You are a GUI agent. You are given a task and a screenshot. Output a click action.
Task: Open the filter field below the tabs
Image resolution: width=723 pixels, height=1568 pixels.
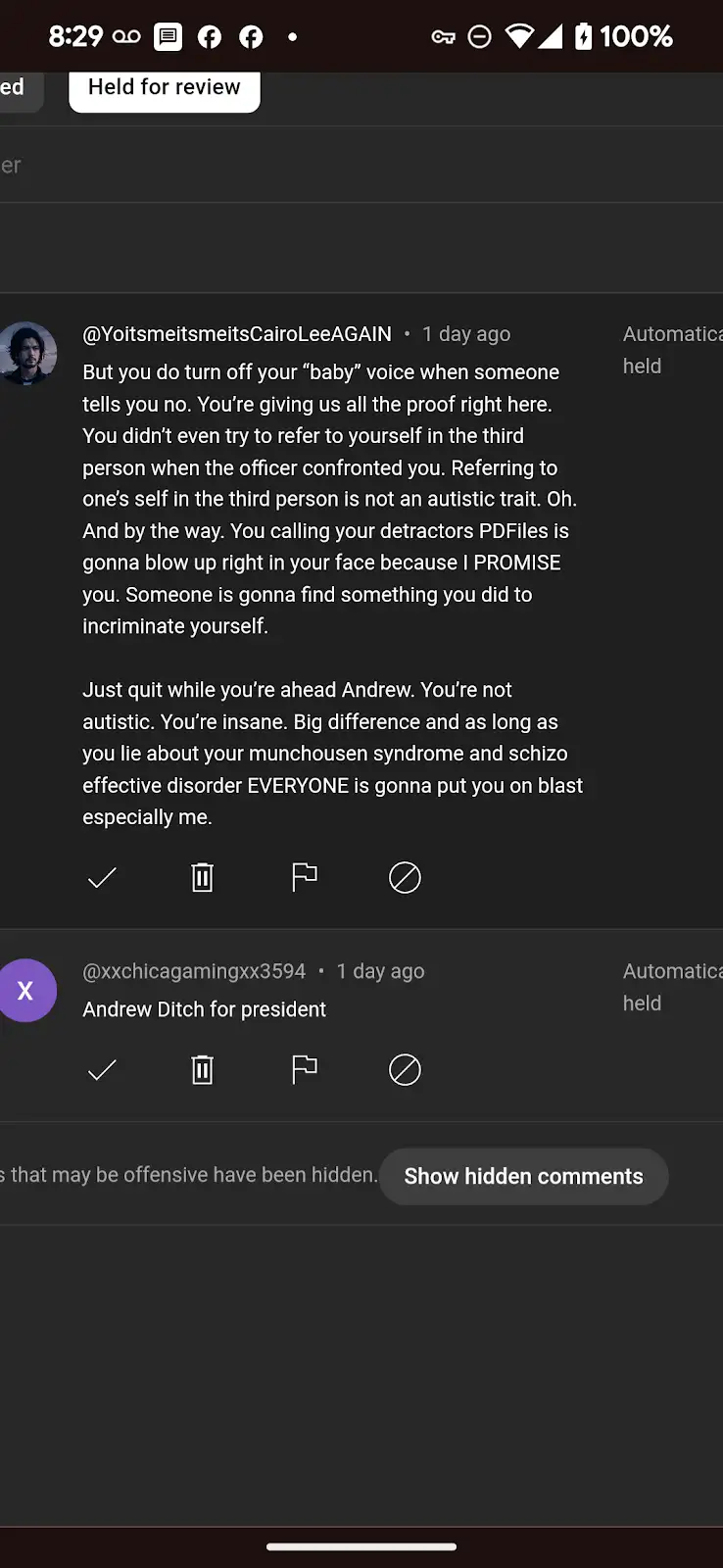(x=361, y=165)
